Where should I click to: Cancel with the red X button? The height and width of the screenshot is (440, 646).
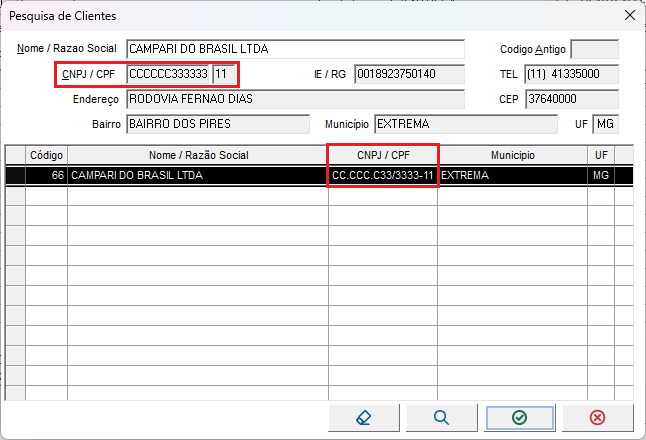[597, 418]
